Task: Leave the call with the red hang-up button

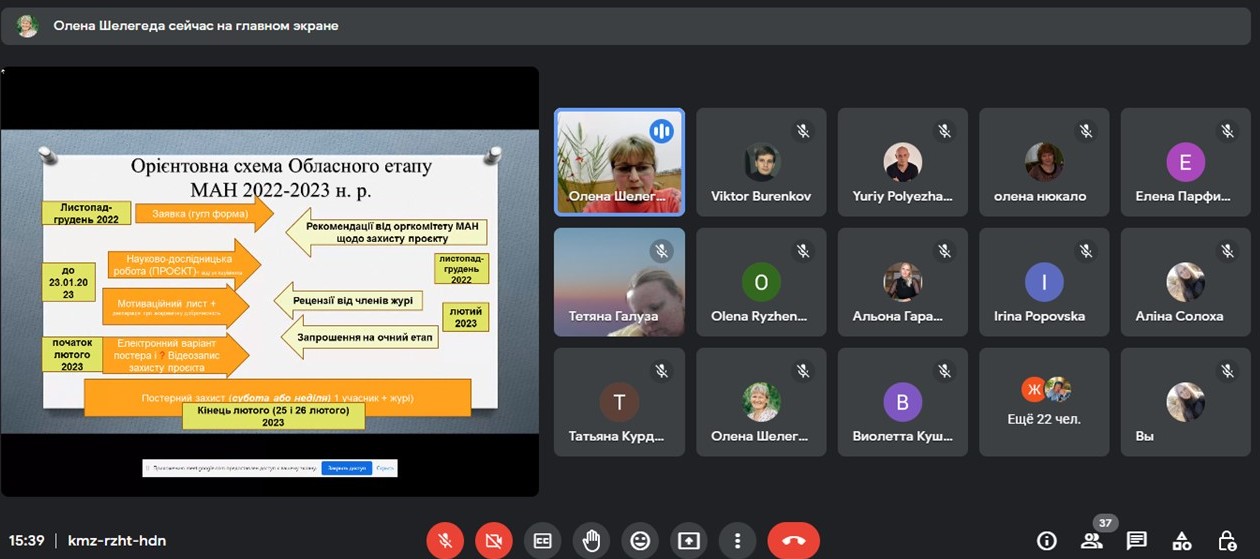Action: [x=793, y=541]
